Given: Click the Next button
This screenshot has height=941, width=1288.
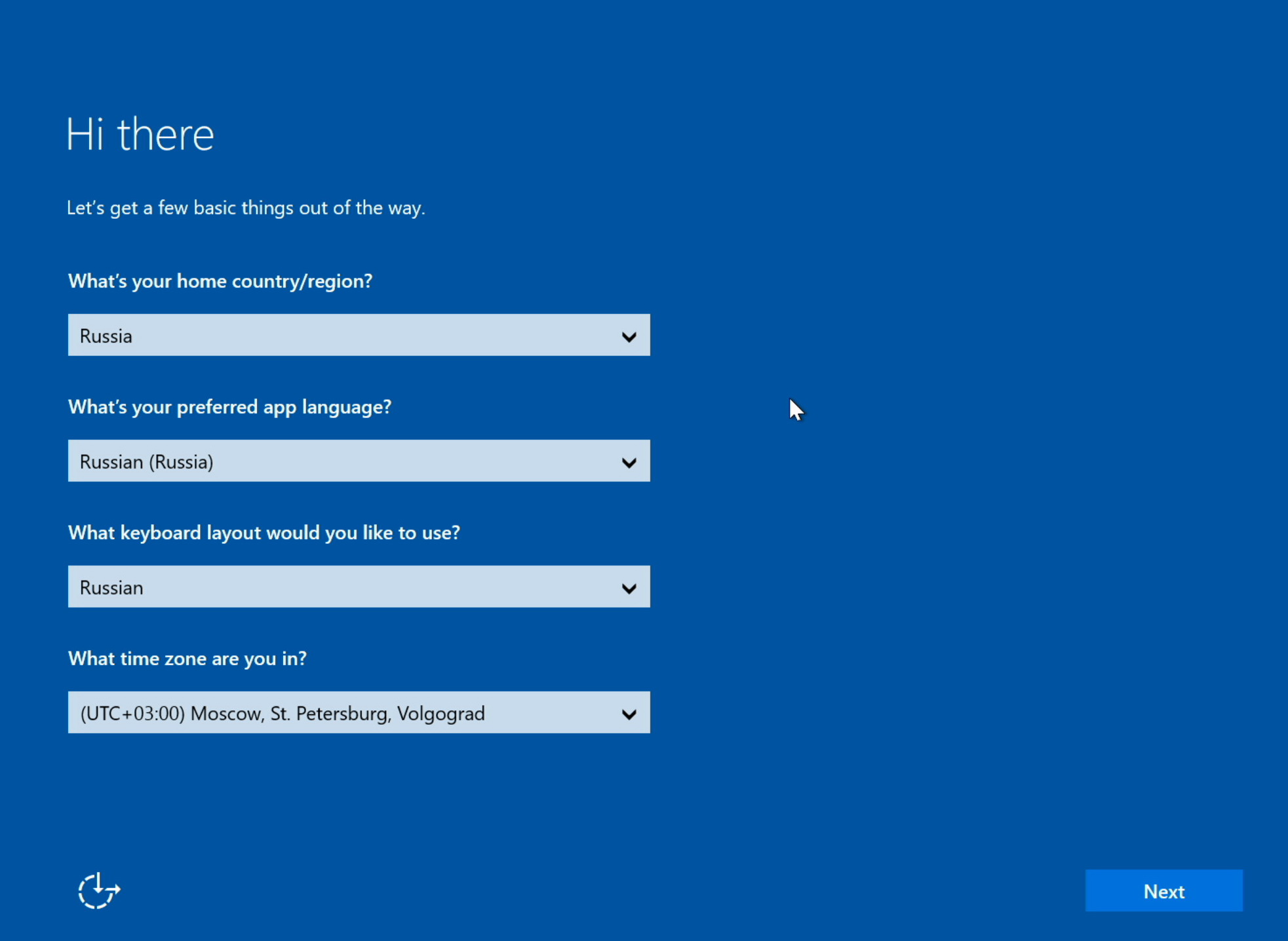Looking at the screenshot, I should click(x=1163, y=891).
